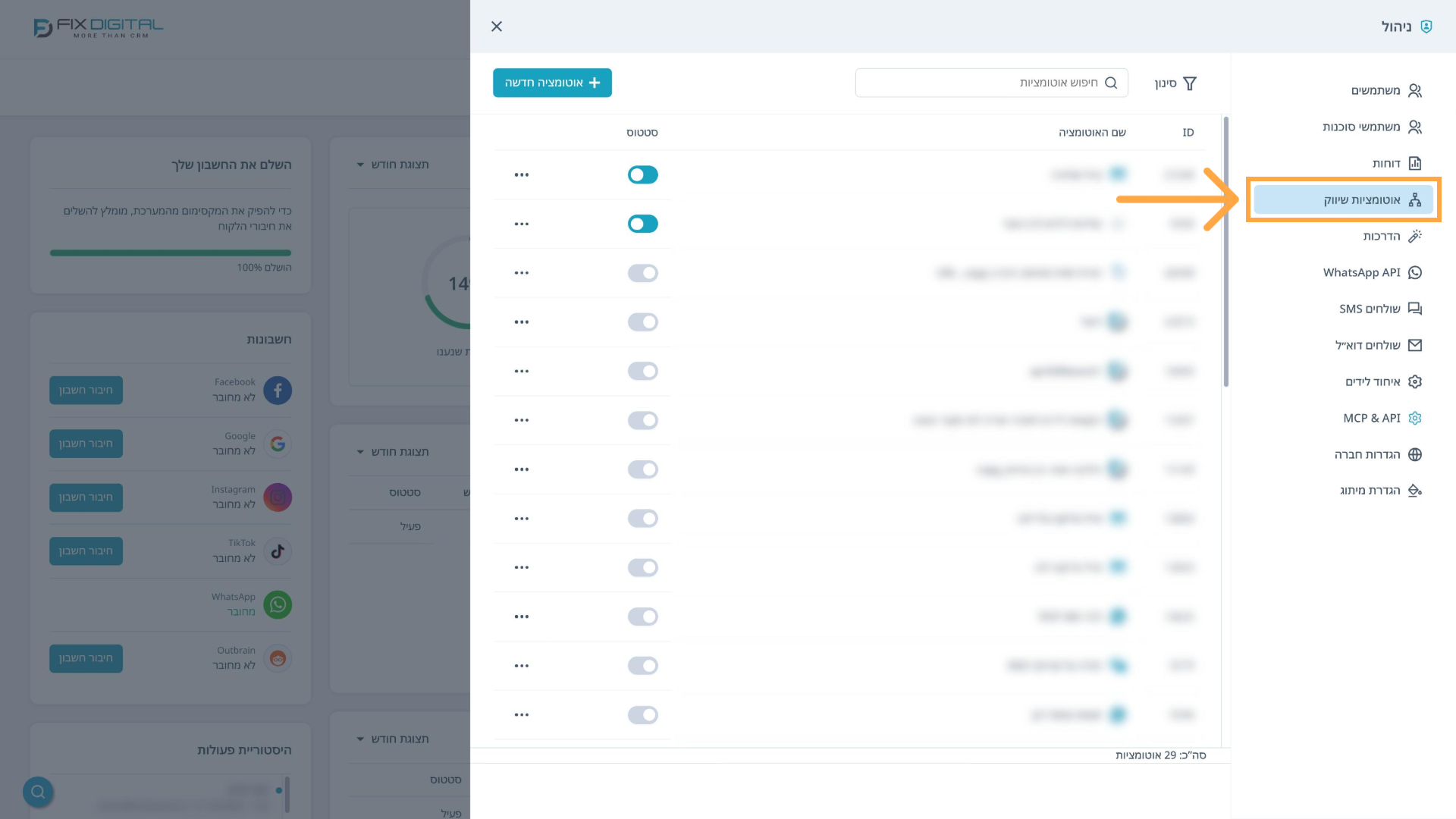Click the search magnifier icon in the automations field
This screenshot has height=819, width=1456.
coord(1111,83)
